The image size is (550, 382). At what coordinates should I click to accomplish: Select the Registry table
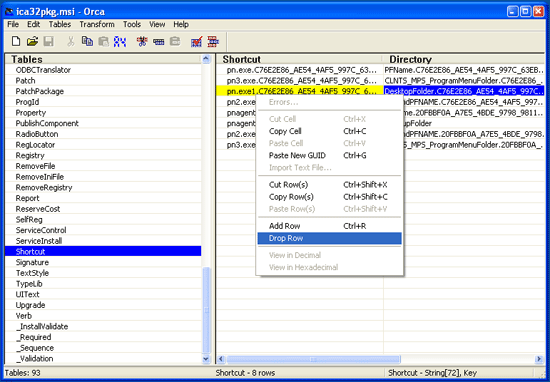(x=103, y=155)
